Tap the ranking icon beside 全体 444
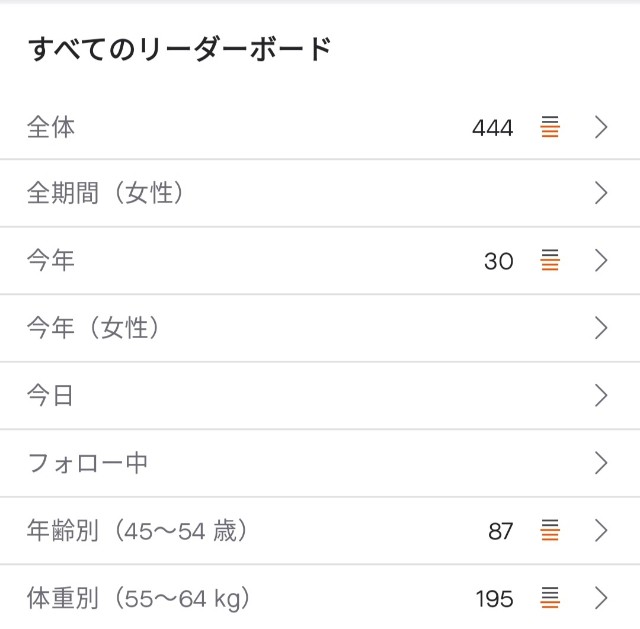This screenshot has height=629, width=640. tap(550, 127)
